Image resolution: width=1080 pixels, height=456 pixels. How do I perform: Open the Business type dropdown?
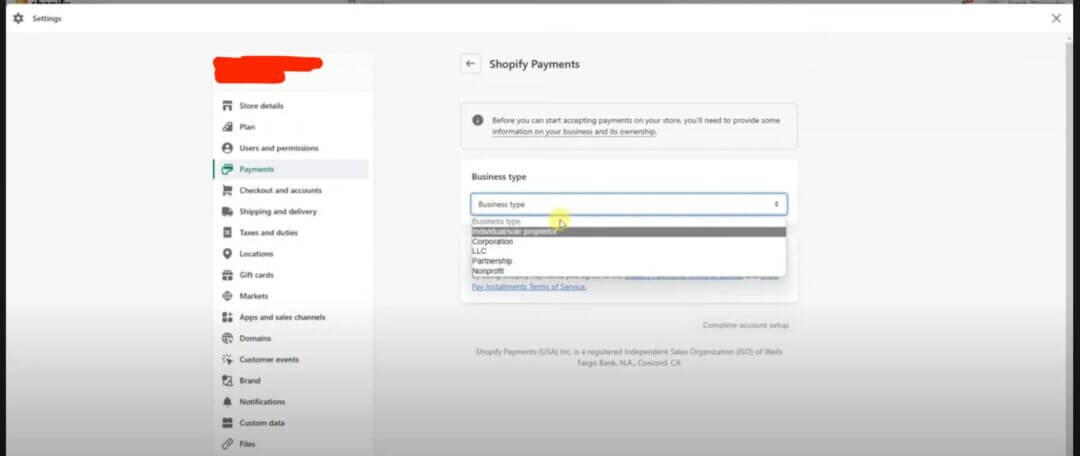629,205
